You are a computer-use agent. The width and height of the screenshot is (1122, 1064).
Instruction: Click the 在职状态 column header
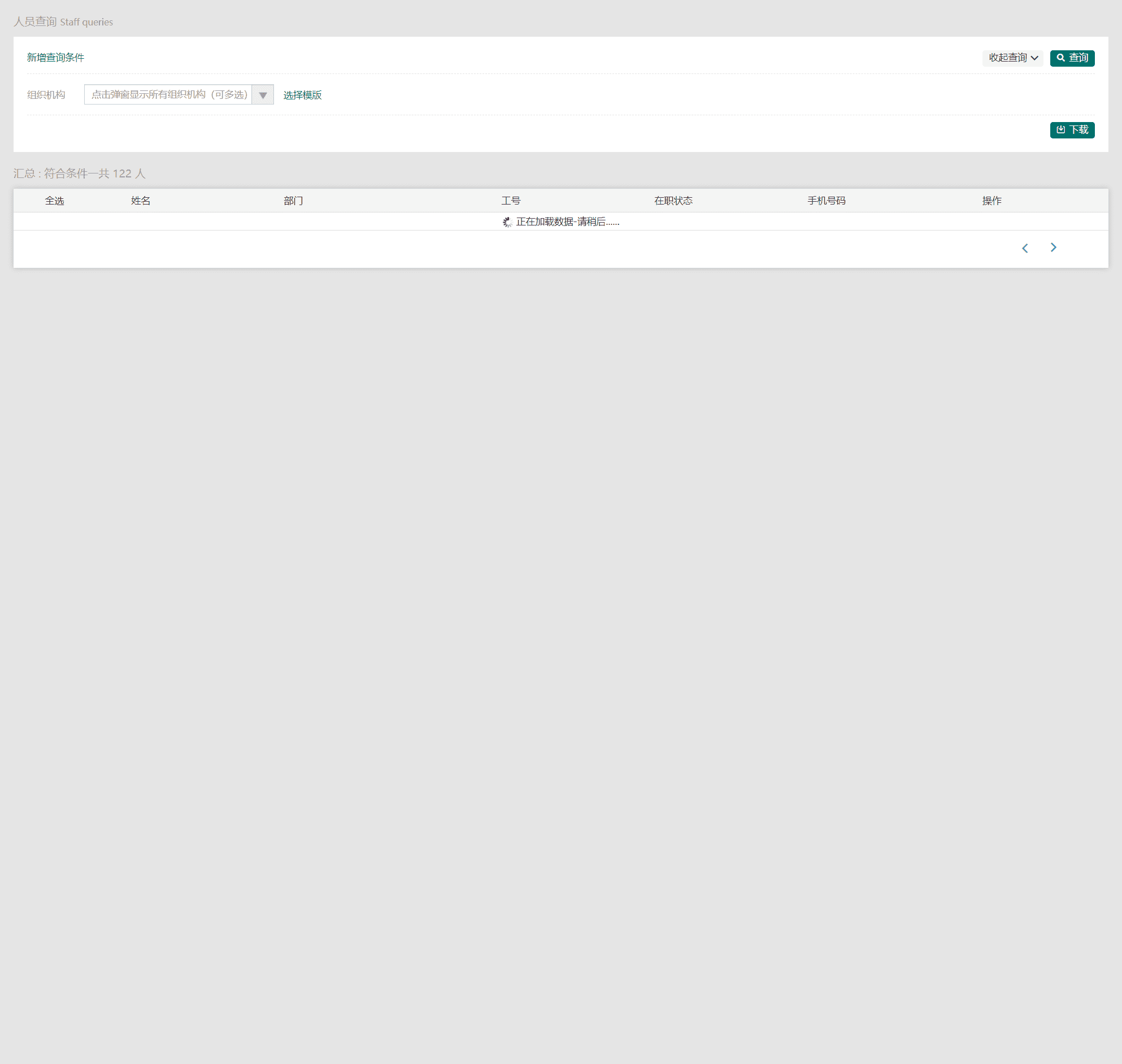[673, 201]
